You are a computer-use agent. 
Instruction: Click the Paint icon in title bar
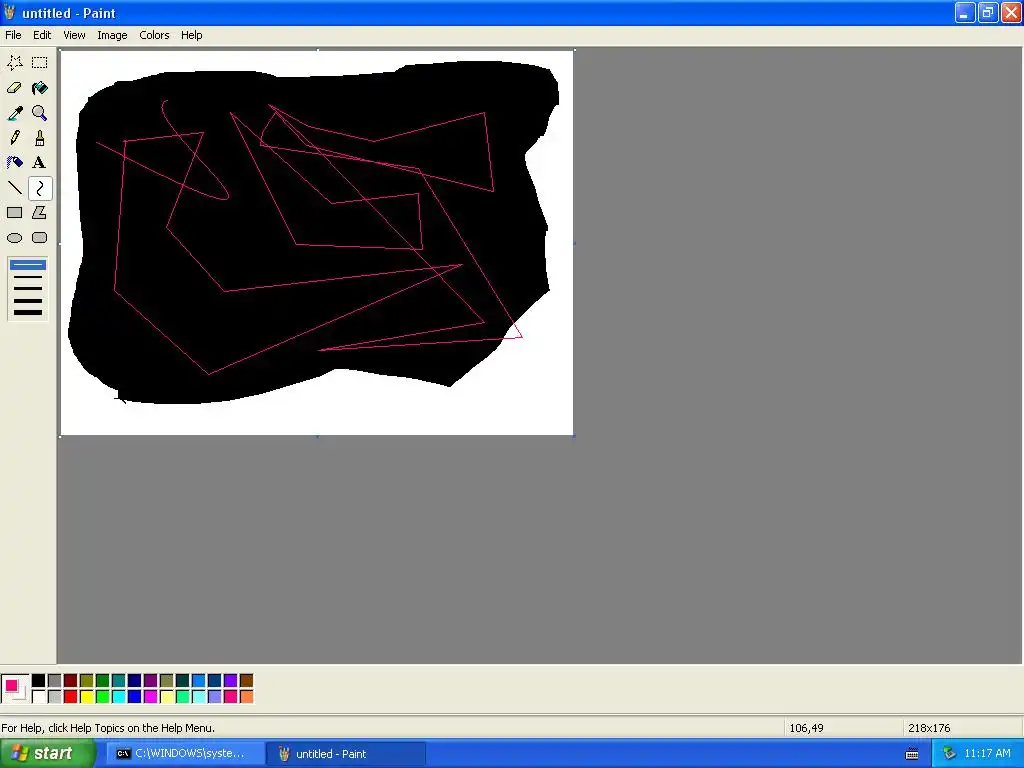pyautogui.click(x=10, y=12)
